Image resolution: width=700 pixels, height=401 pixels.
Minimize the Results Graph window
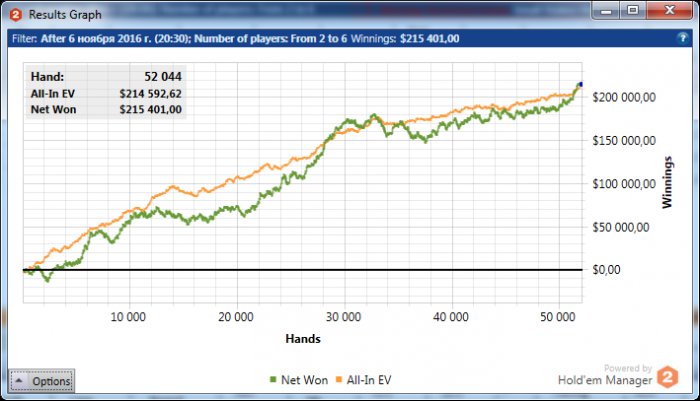click(x=606, y=11)
